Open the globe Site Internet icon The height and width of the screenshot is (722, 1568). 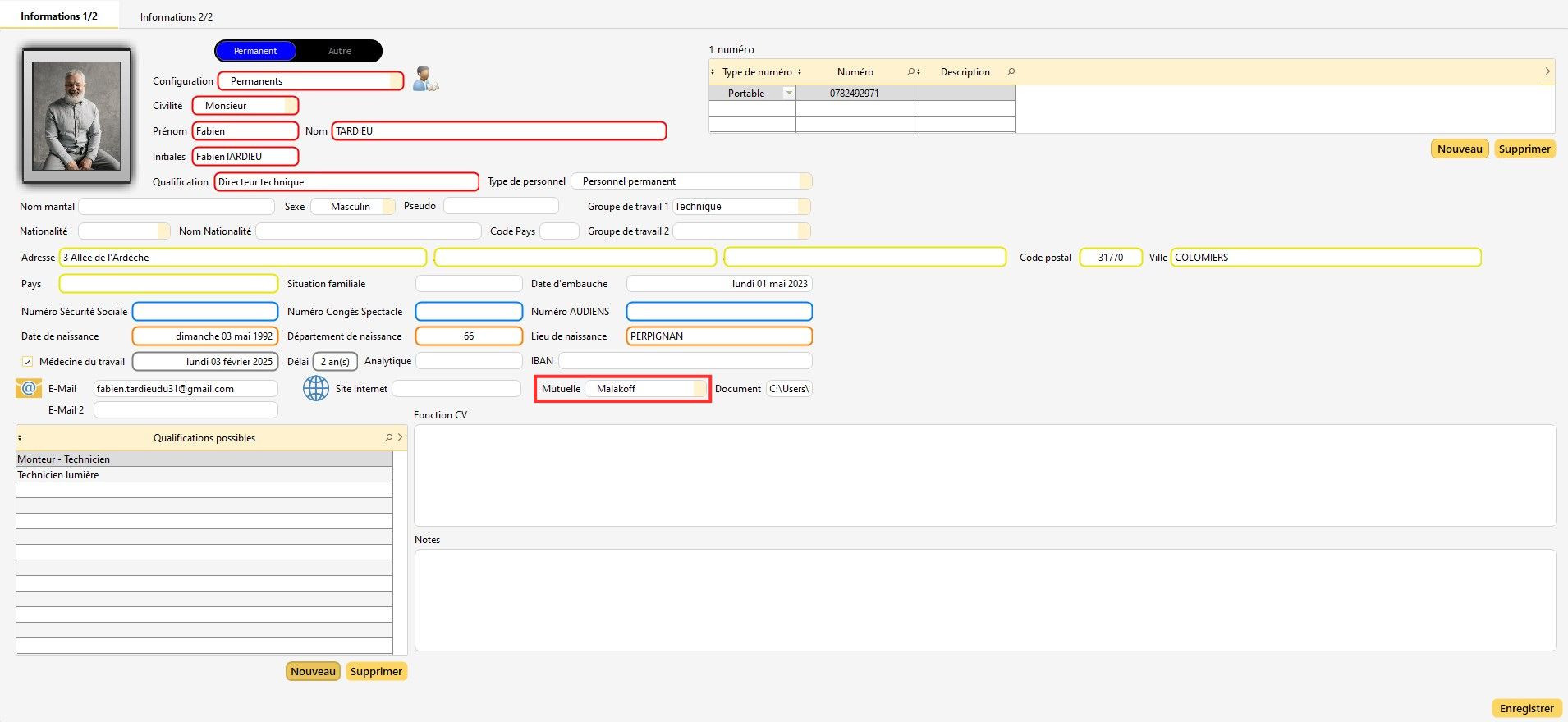click(x=316, y=388)
